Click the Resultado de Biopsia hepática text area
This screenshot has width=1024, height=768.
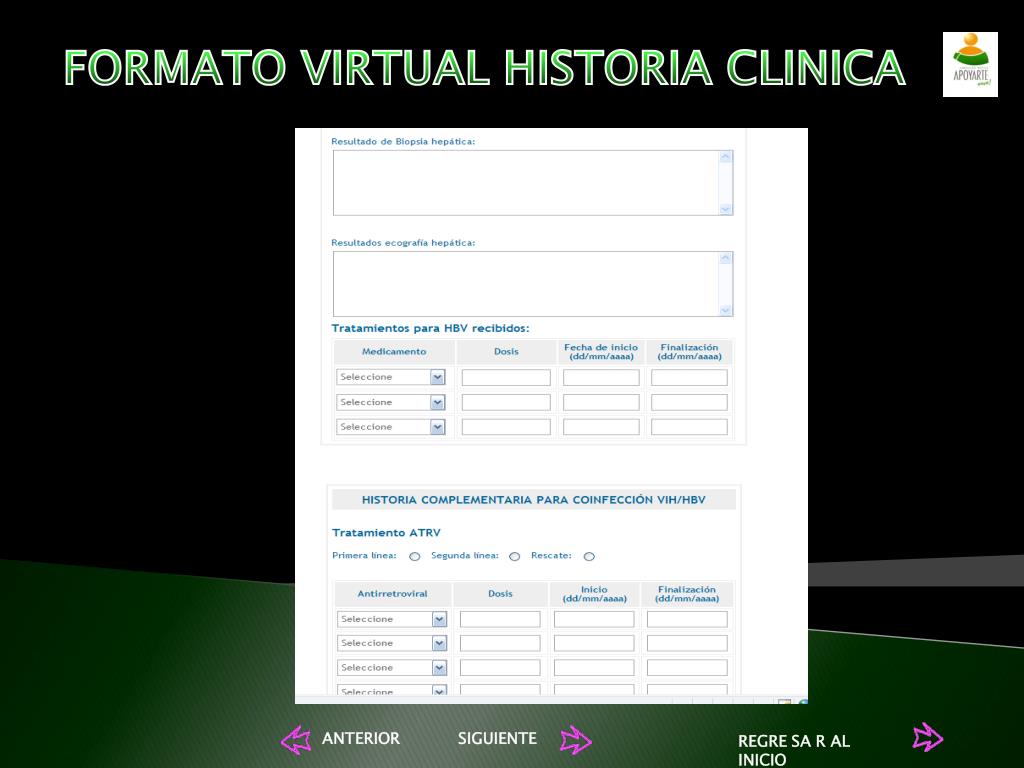click(x=533, y=183)
